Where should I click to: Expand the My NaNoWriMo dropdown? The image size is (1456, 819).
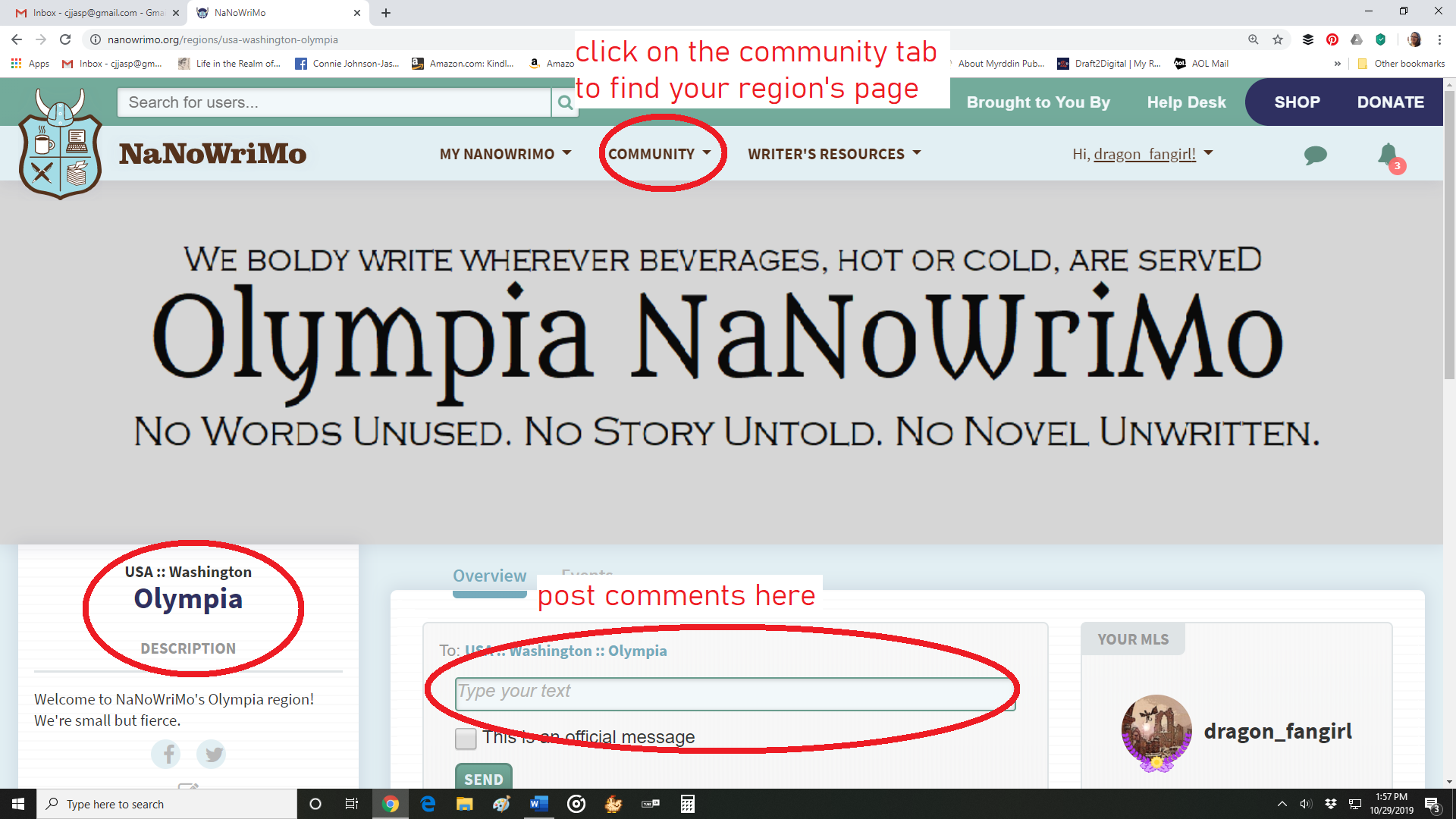tap(506, 154)
